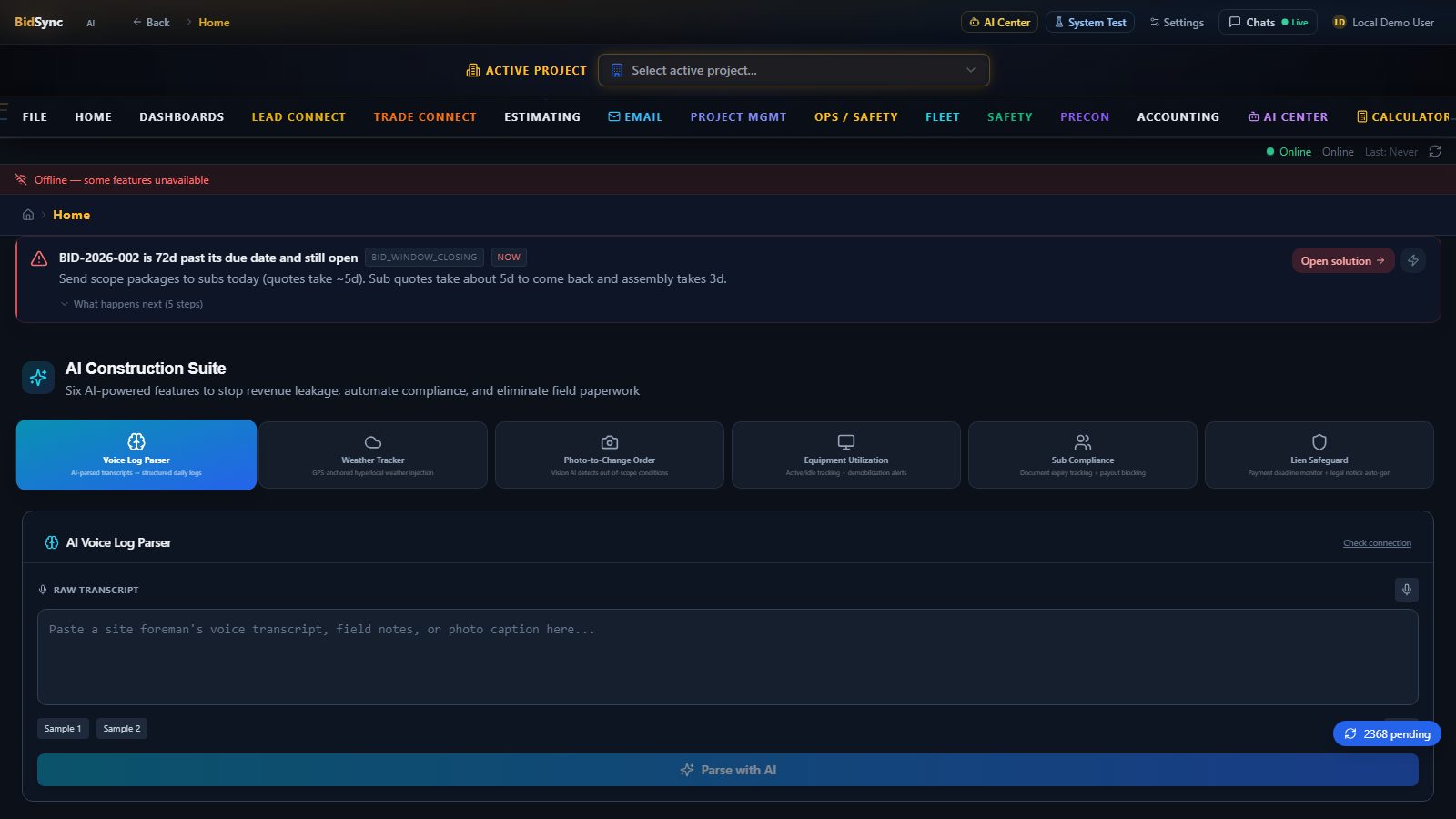Click the Parse with AI button
This screenshot has height=819, width=1456.
click(x=728, y=770)
